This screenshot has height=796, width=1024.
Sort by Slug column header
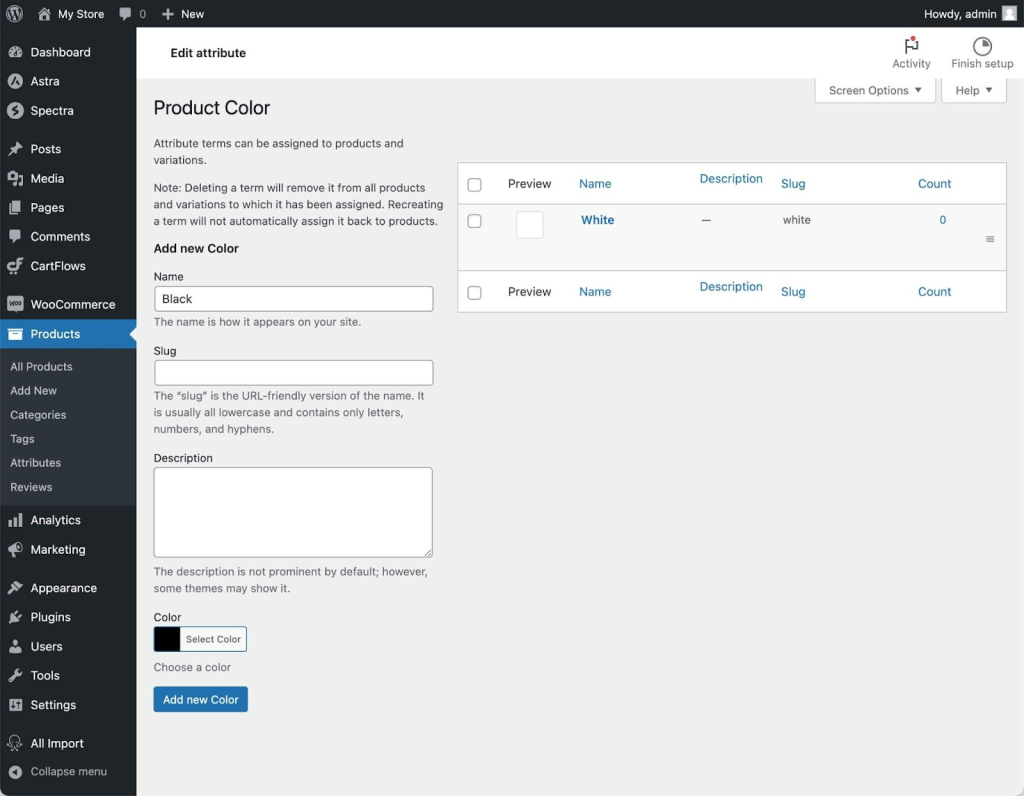click(793, 184)
